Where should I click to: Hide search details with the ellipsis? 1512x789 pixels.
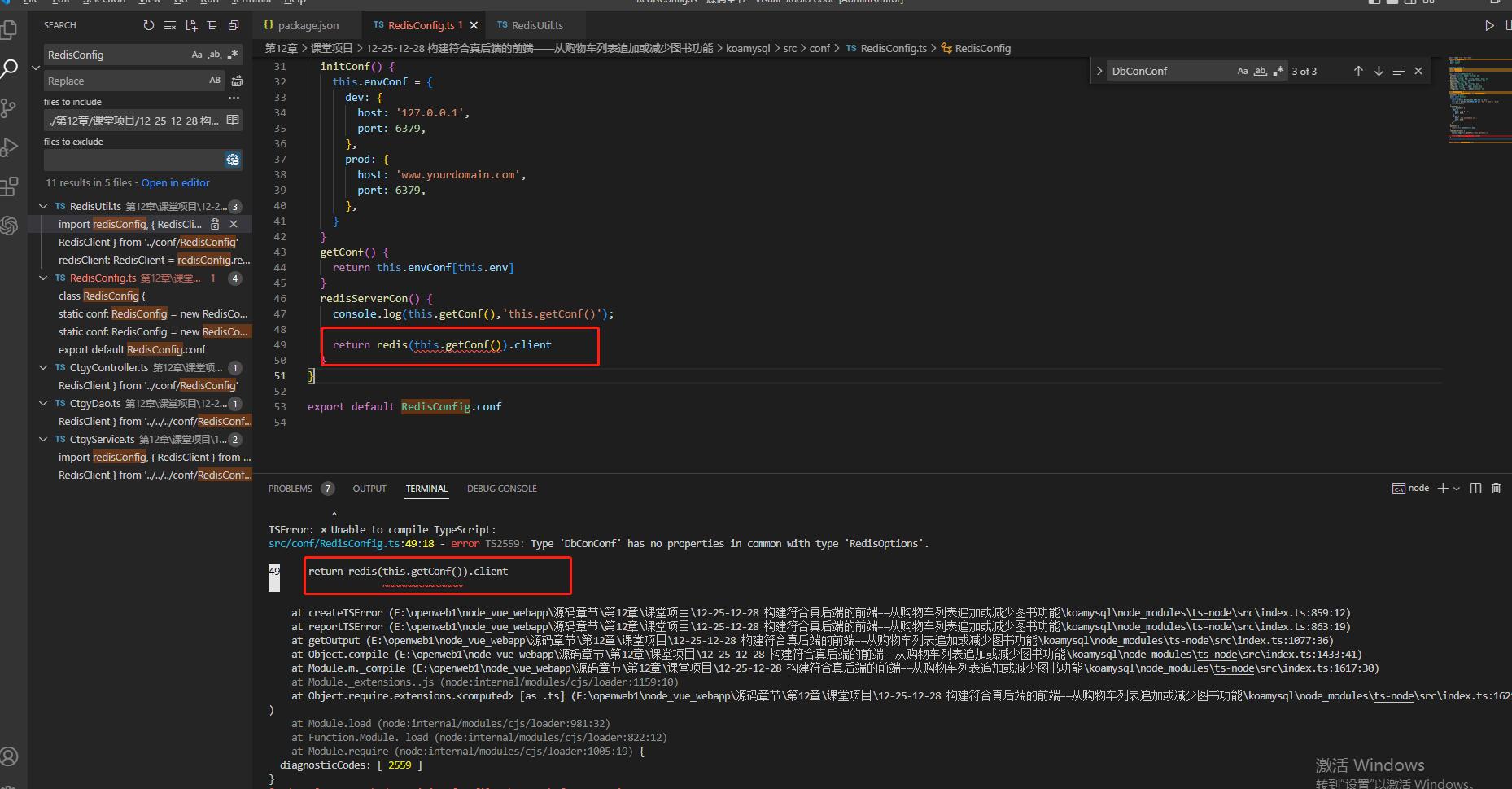[x=234, y=98]
